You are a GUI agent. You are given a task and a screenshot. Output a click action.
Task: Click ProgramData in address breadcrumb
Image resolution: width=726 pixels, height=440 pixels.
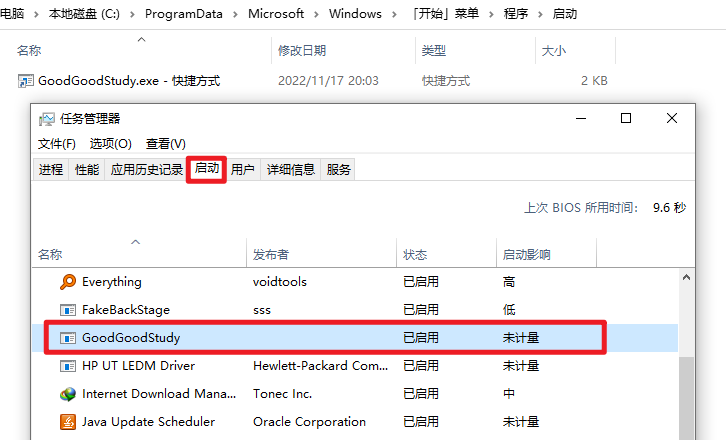[x=183, y=14]
